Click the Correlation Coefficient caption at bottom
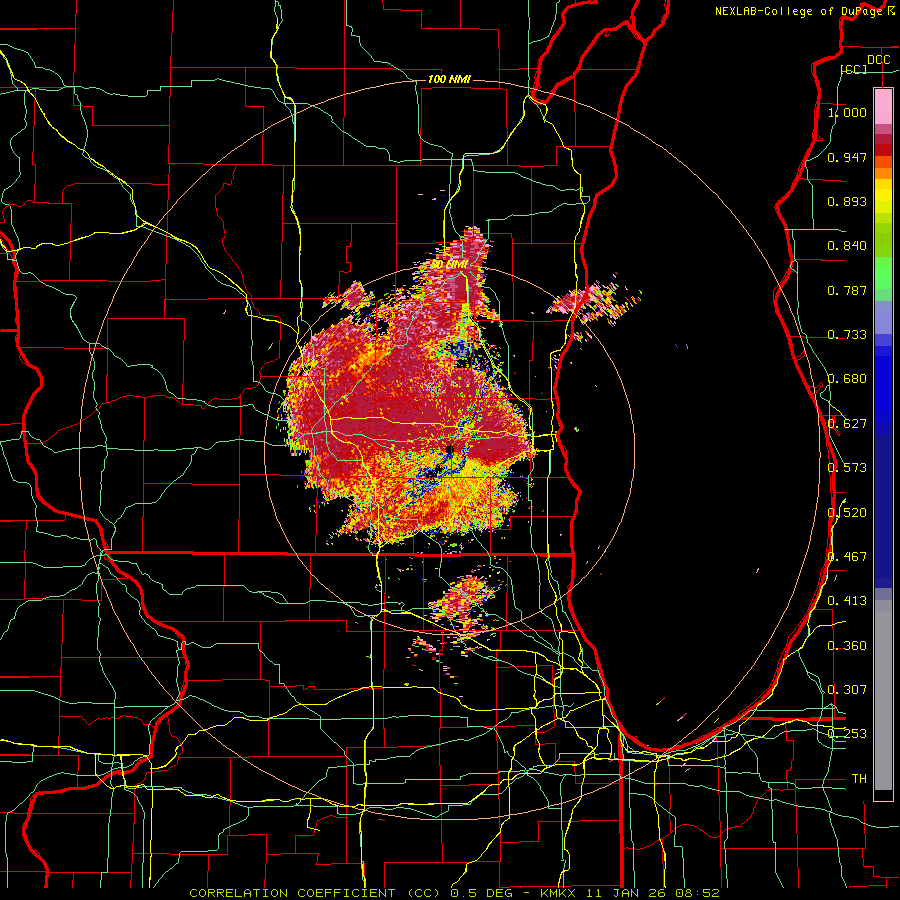900x900 pixels. (x=454, y=893)
